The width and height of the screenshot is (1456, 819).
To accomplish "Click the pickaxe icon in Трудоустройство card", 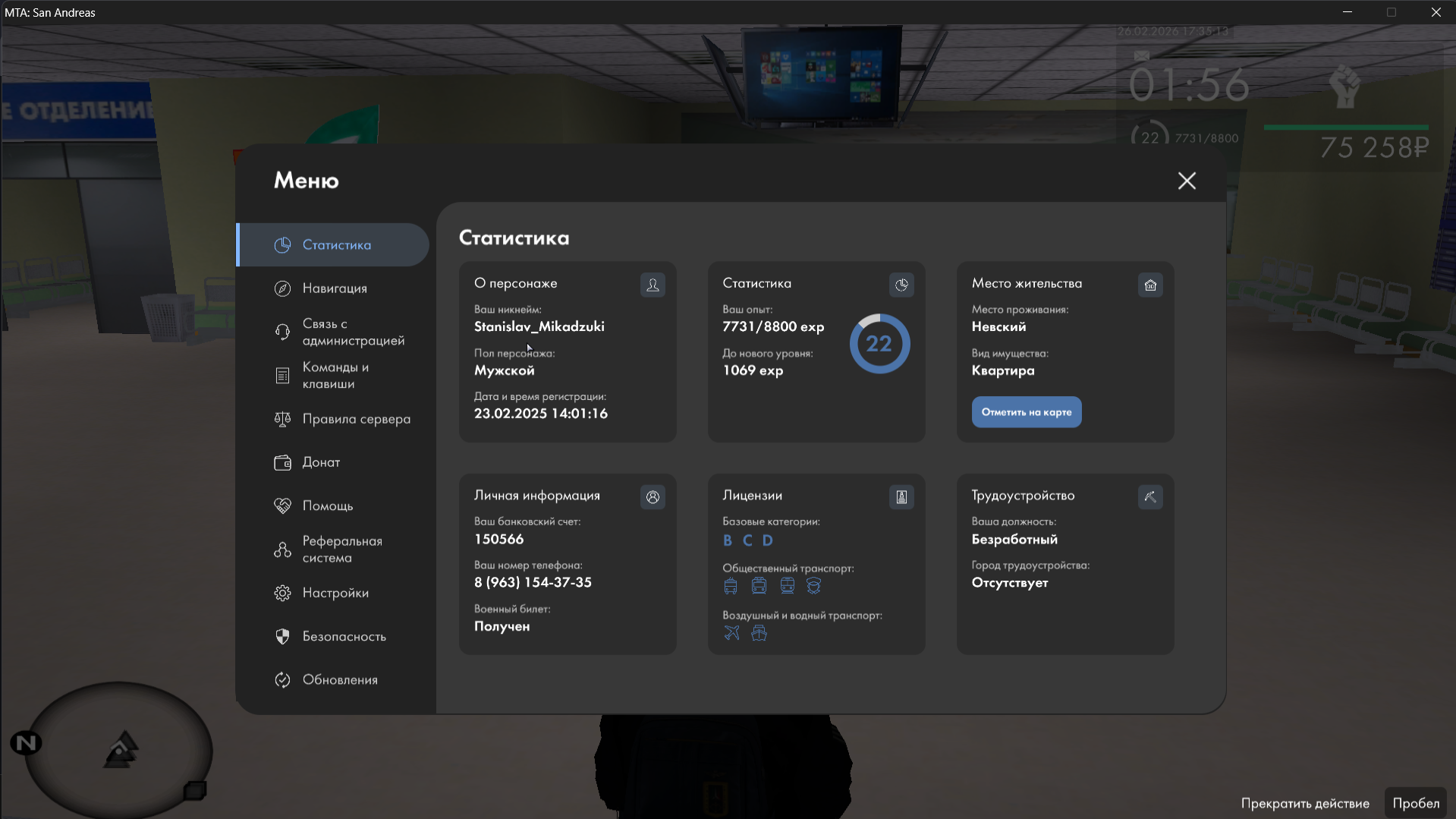I will click(1150, 497).
